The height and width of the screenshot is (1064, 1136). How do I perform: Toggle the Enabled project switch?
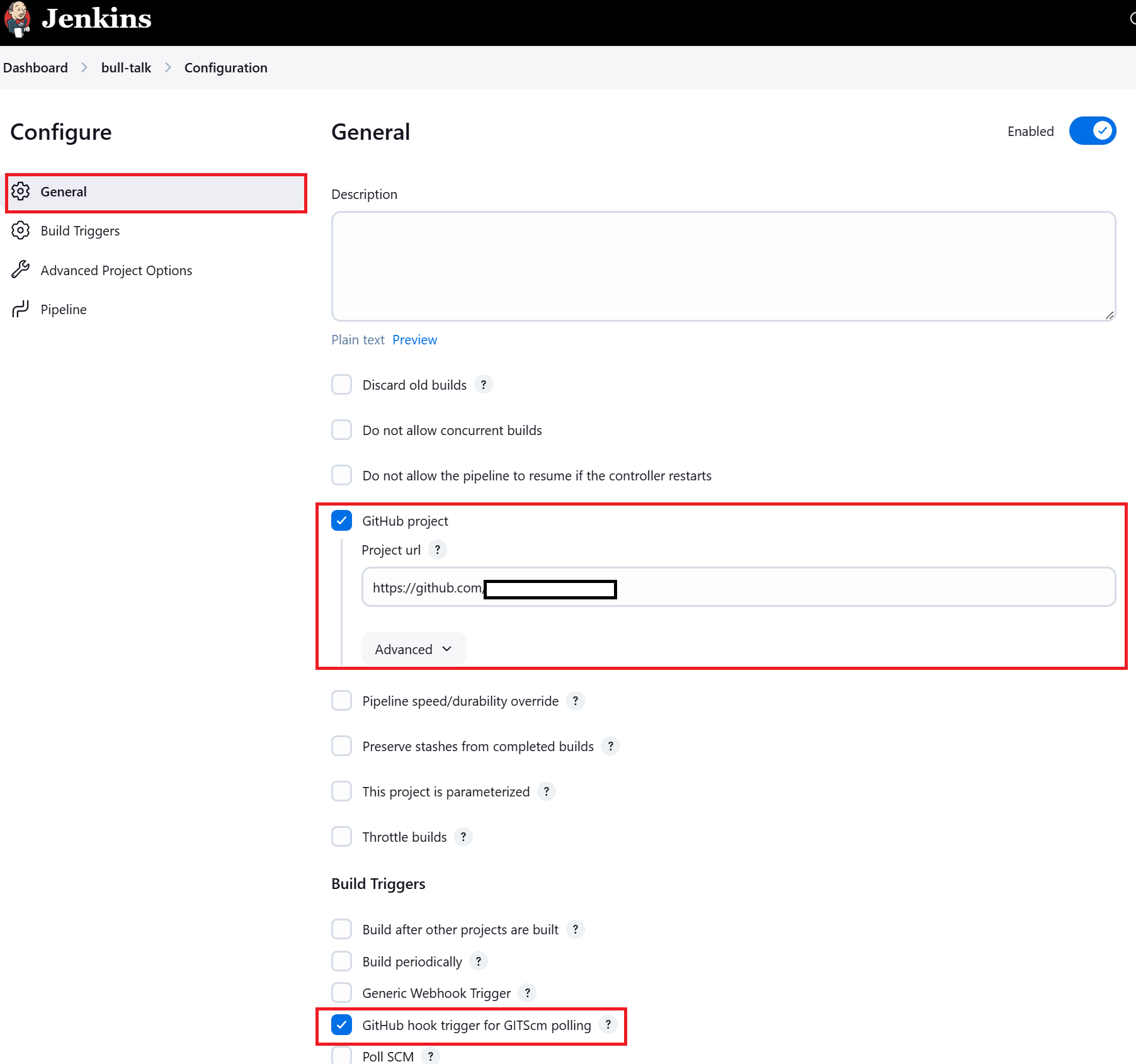(x=1093, y=131)
